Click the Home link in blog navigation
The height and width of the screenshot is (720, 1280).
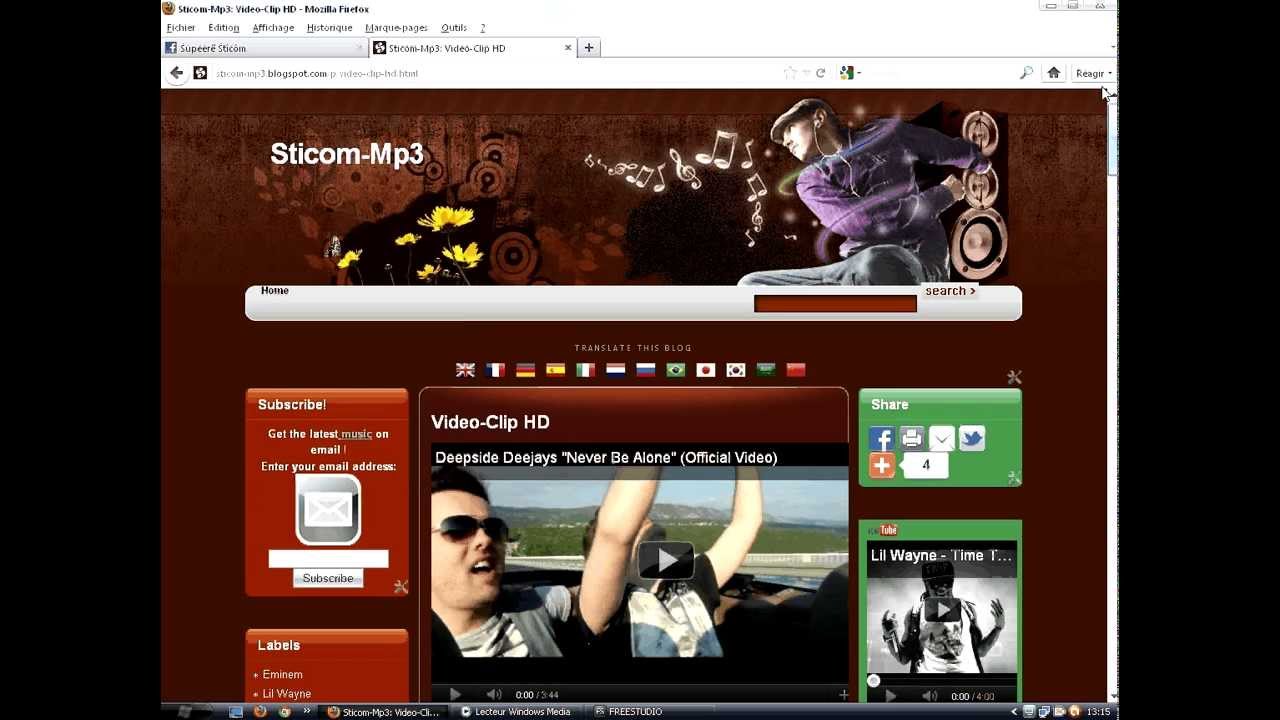coord(274,291)
